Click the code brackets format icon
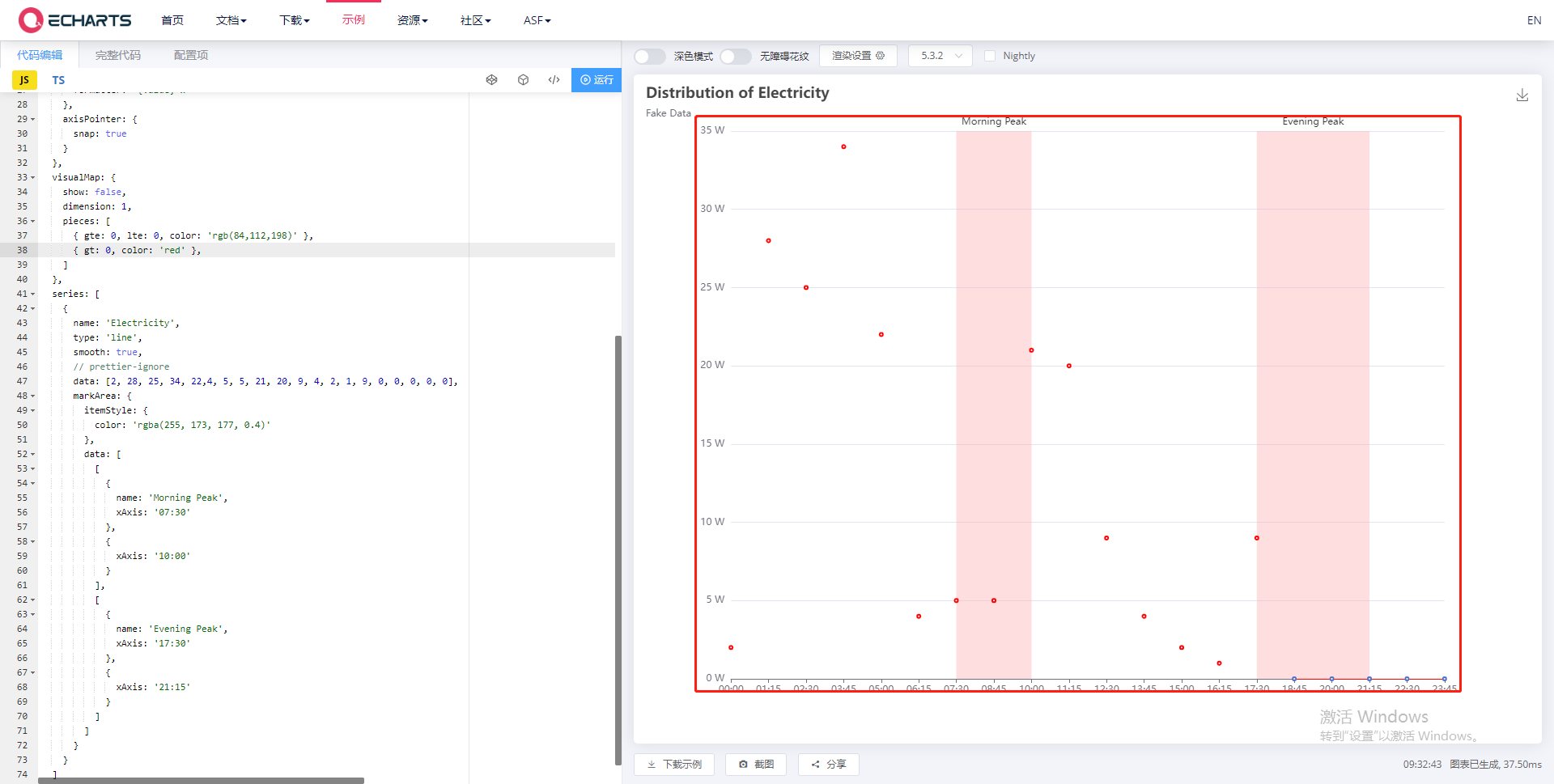The width and height of the screenshot is (1554, 784). 554,80
